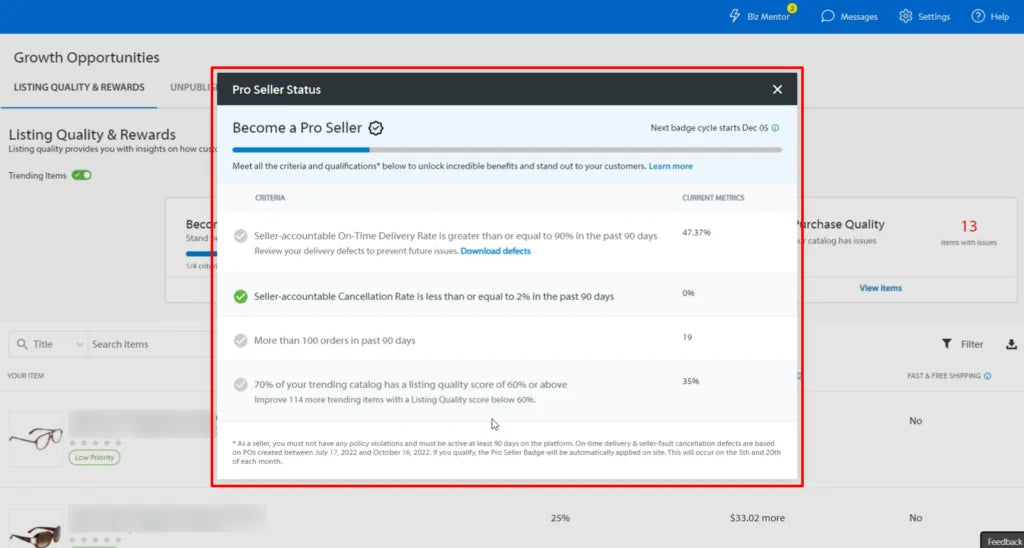Image resolution: width=1024 pixels, height=548 pixels.
Task: Click green check for Cancellation Rate criterion
Action: [240, 296]
